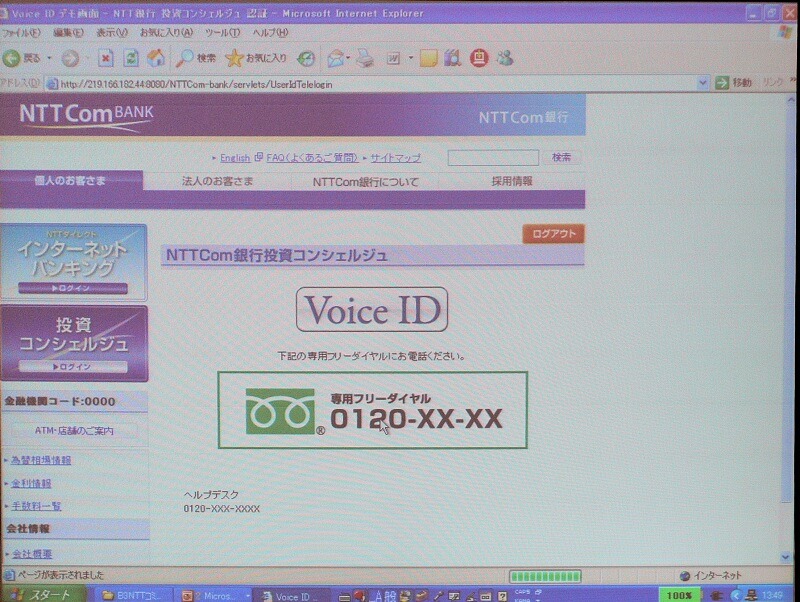Open the ツール(T) menu

point(222,33)
